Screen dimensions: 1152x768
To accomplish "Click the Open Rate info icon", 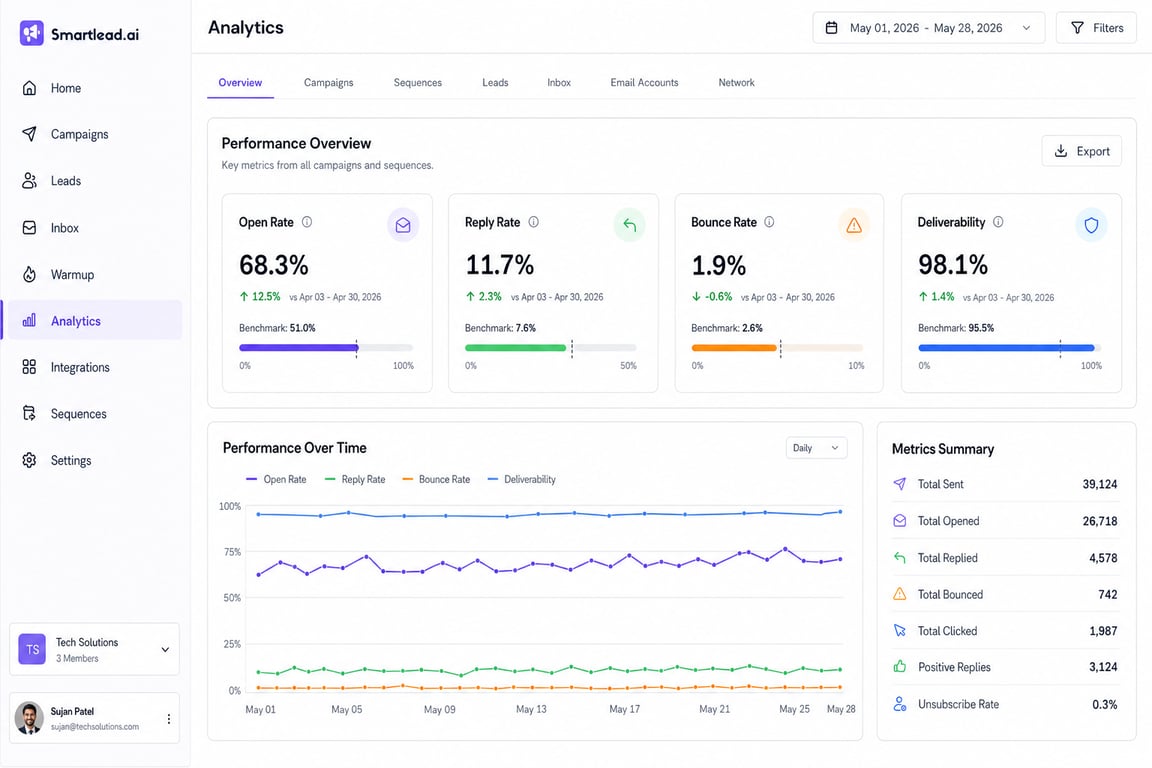I will (x=307, y=222).
